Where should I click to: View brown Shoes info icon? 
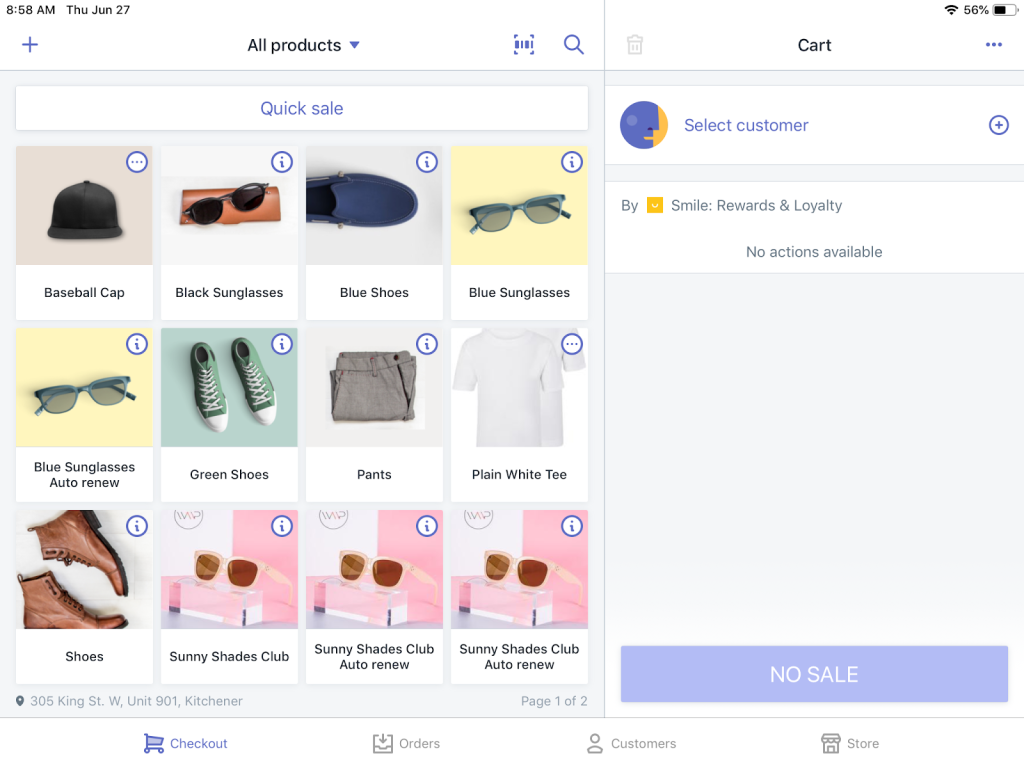point(136,526)
